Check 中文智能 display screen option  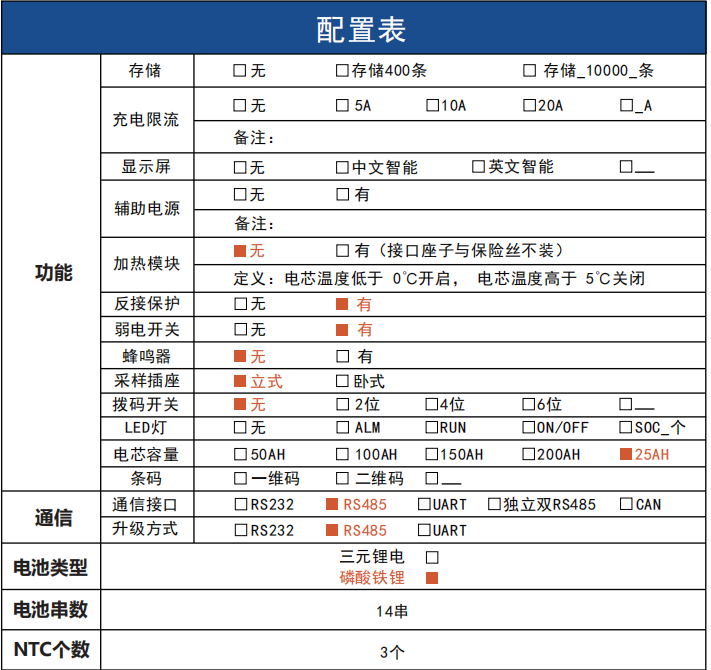[x=342, y=167]
